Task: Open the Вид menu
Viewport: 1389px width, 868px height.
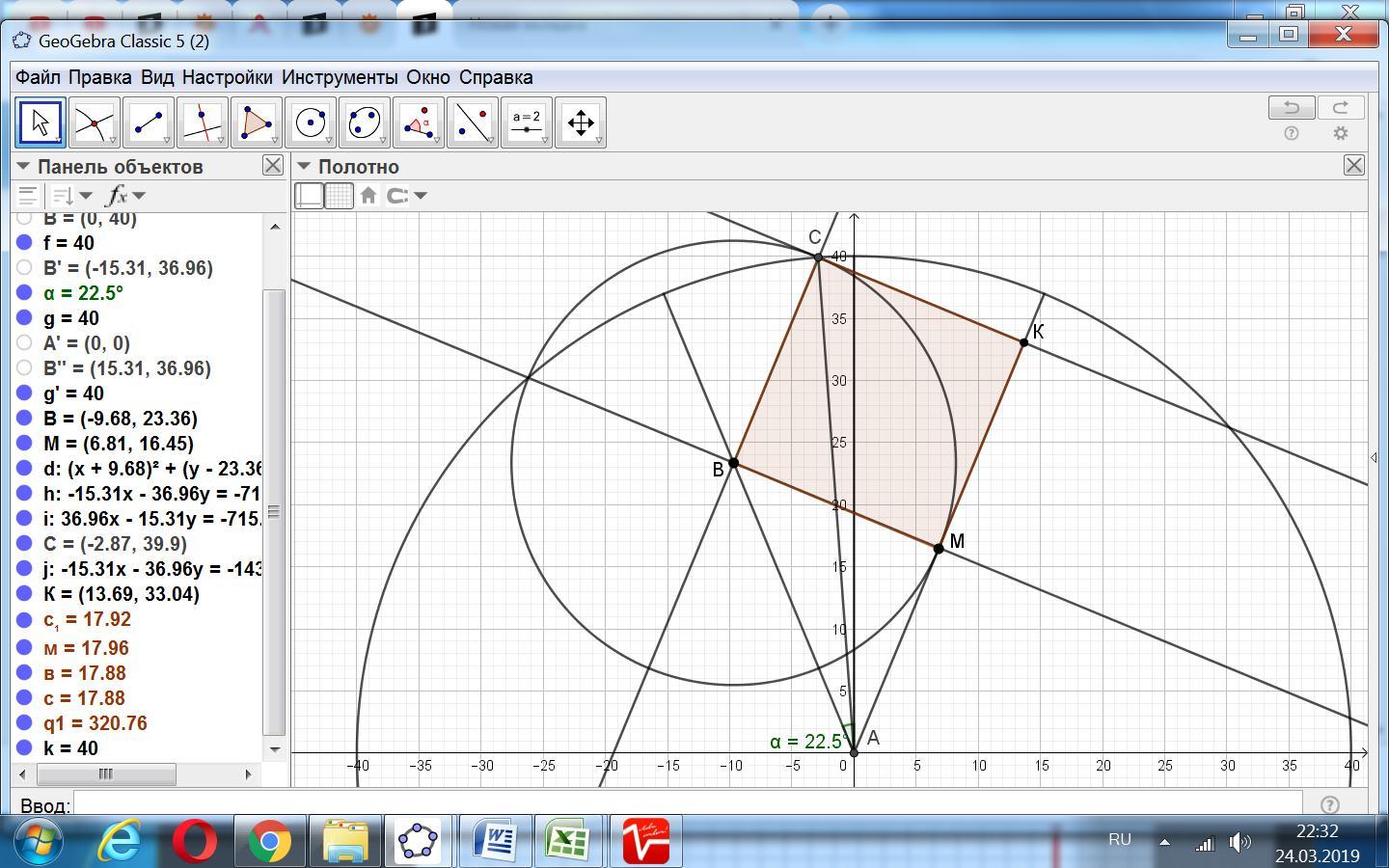Action: click(157, 77)
